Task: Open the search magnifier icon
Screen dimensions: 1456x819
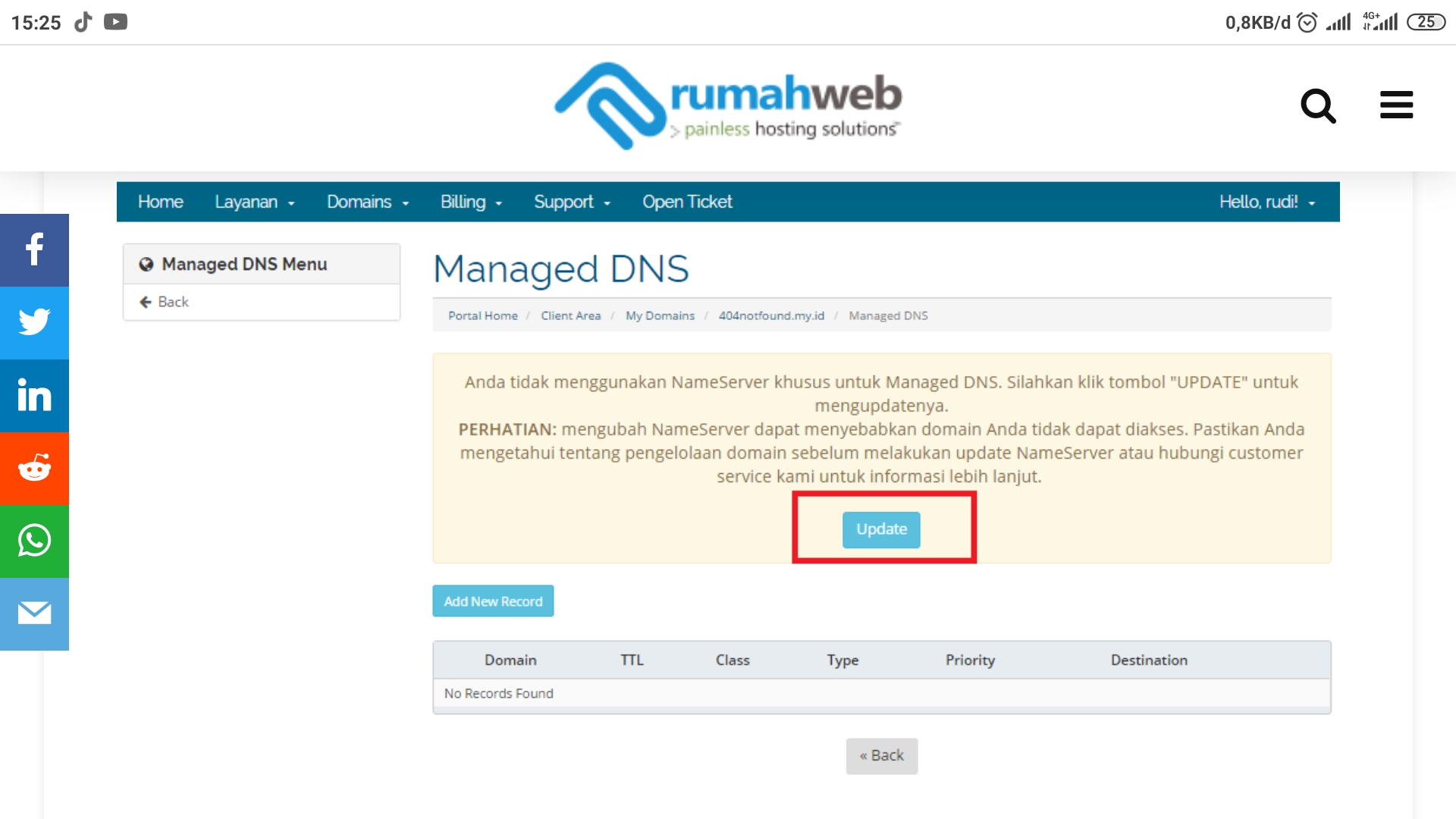Action: (x=1319, y=106)
